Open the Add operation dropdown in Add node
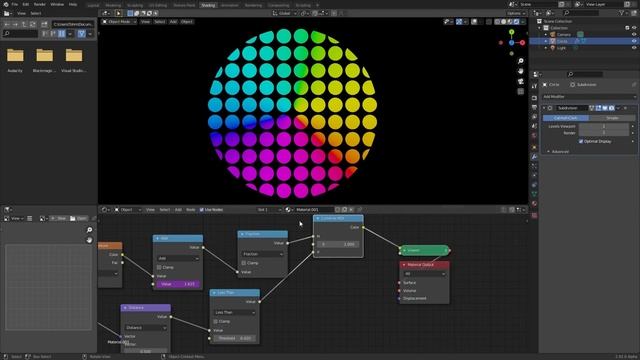The width and height of the screenshot is (640, 360). 178,258
